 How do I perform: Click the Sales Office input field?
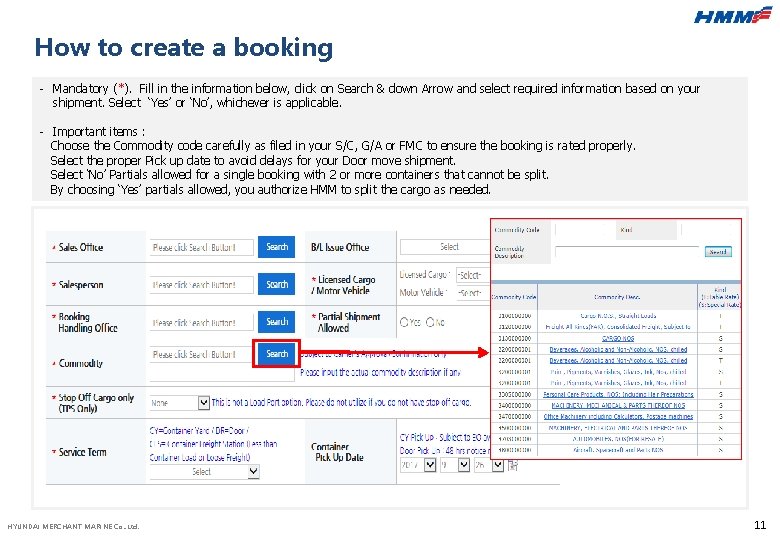[201, 247]
